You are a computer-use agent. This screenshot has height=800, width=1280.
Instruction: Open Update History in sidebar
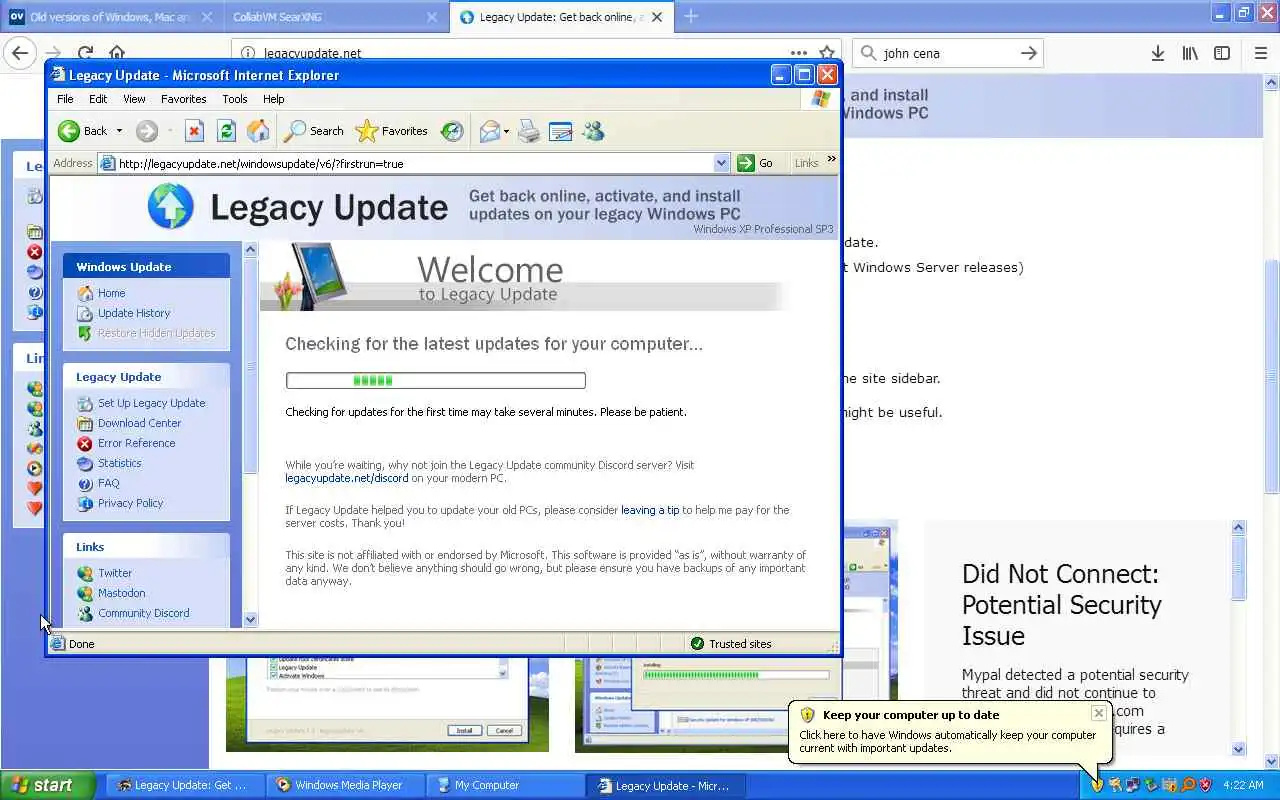coord(134,313)
